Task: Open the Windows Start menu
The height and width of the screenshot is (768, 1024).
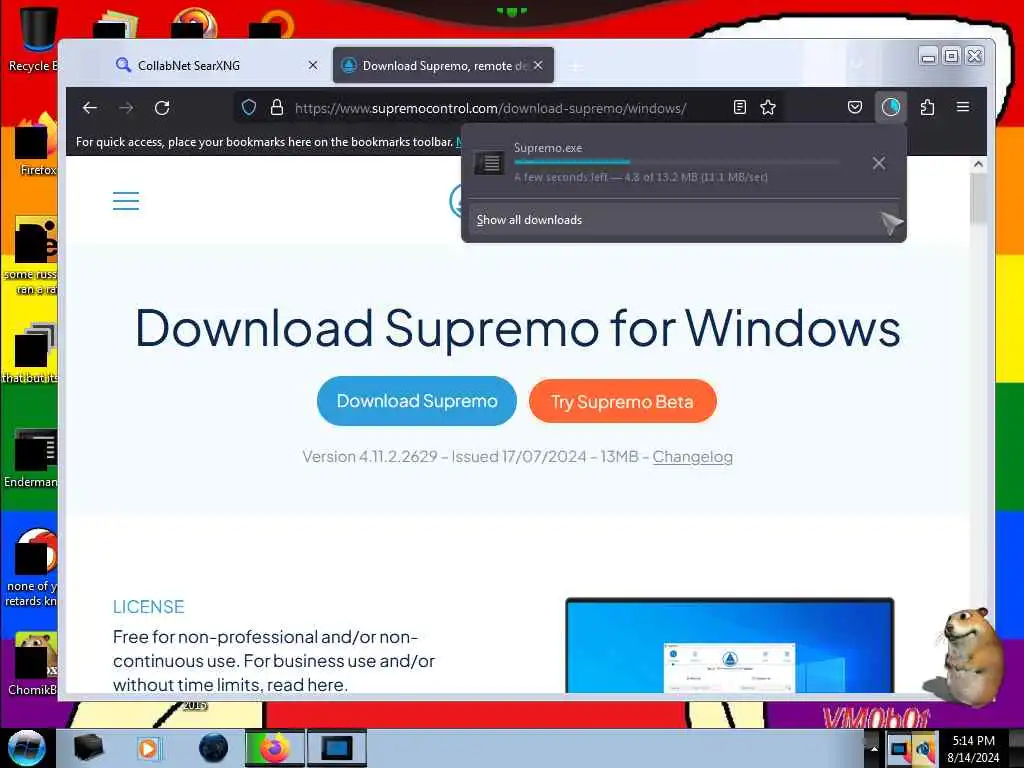Action: 26,748
